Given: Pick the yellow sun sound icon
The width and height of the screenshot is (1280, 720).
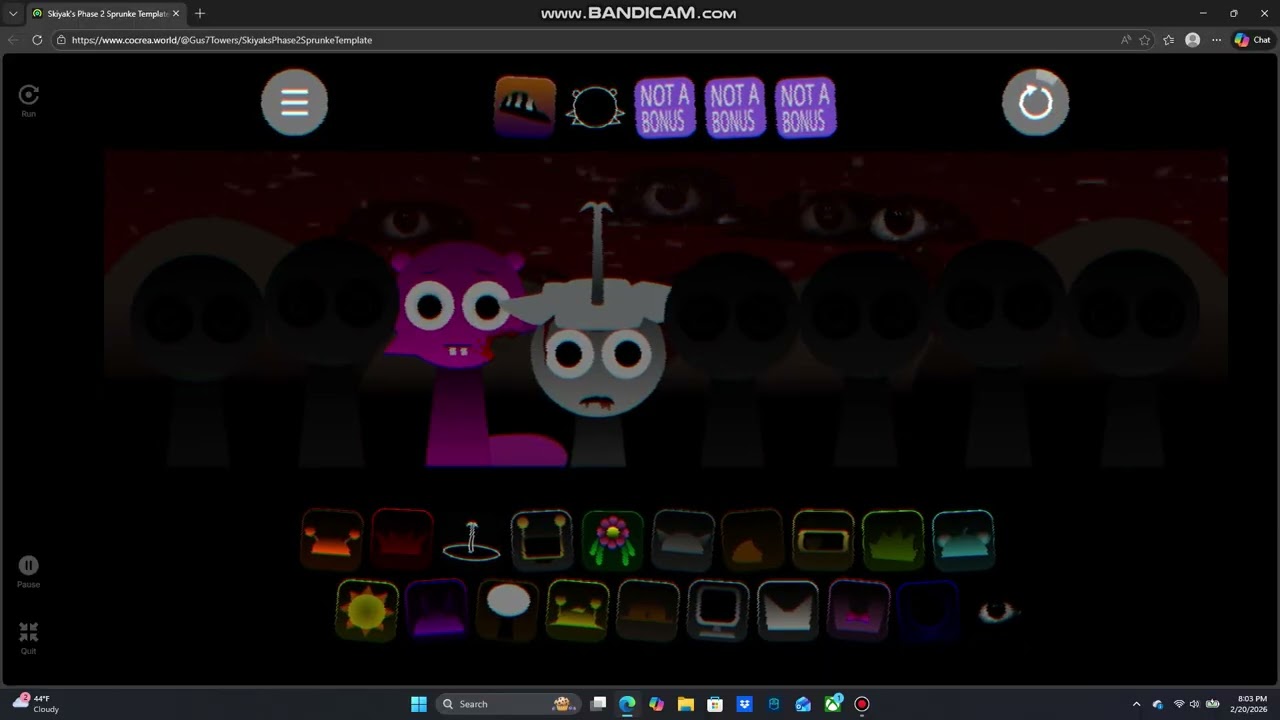Looking at the screenshot, I should (x=367, y=610).
